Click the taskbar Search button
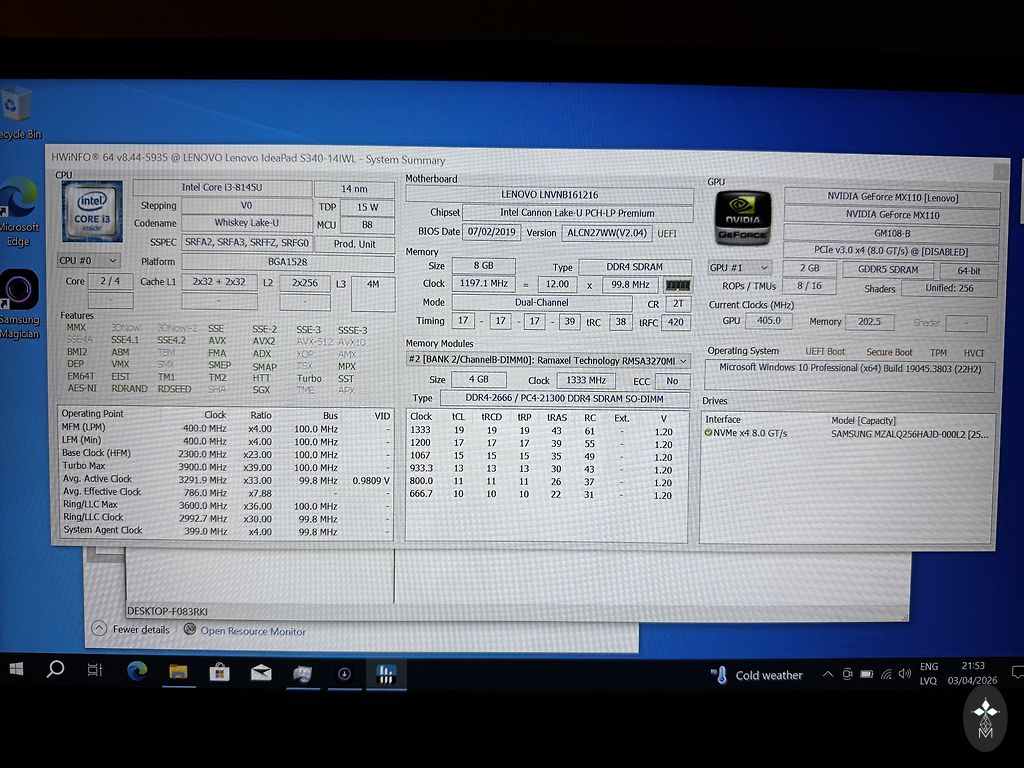This screenshot has width=1024, height=768. (x=55, y=670)
